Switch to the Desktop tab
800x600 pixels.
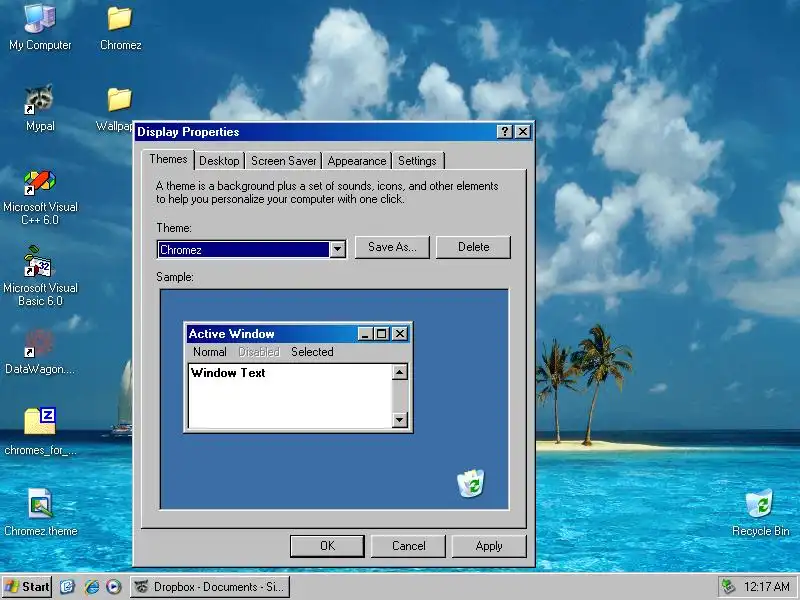pyautogui.click(x=219, y=161)
